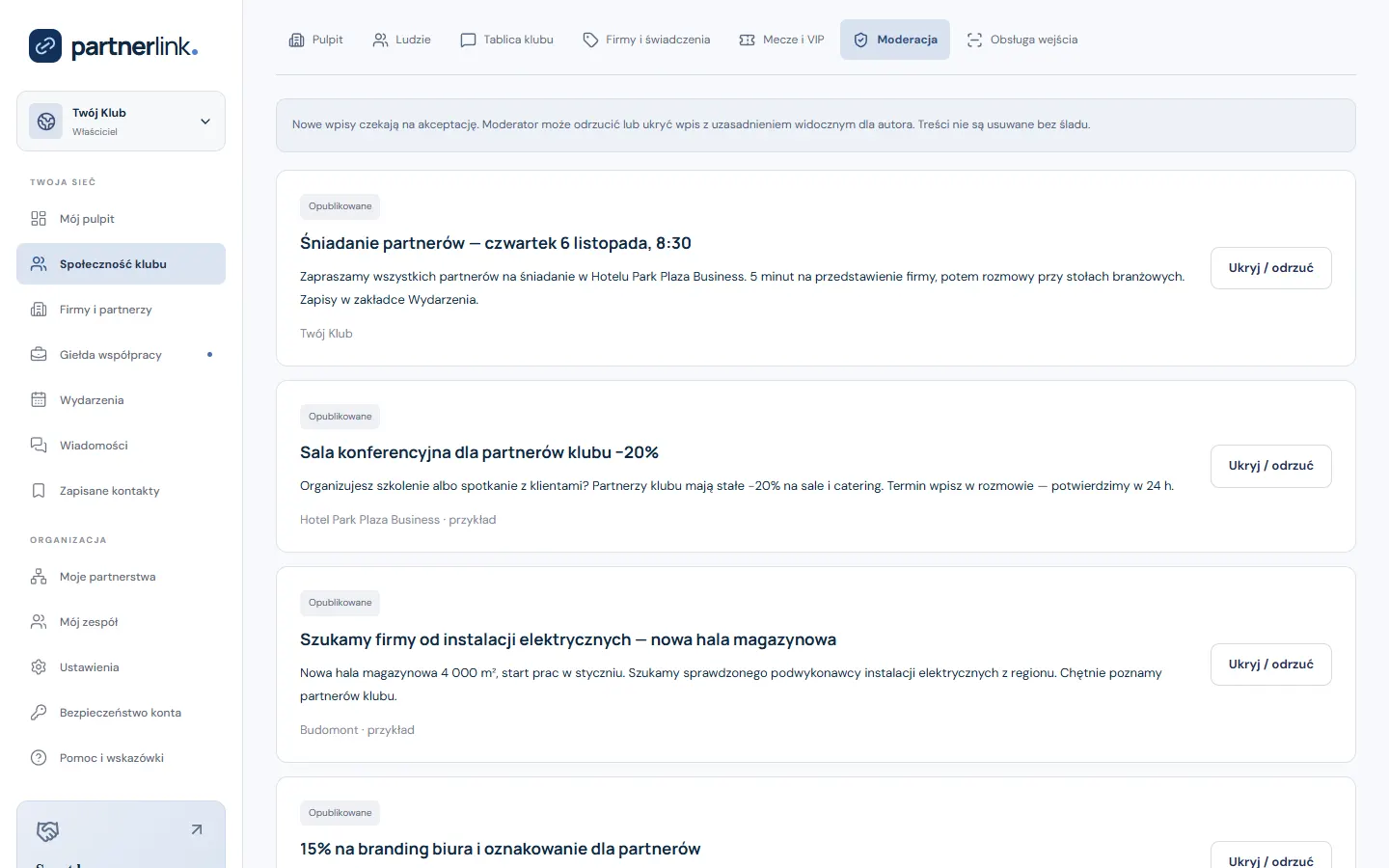The image size is (1389, 868).
Task: Hide or reject the Śniadanie partnerów post
Action: [x=1271, y=268]
